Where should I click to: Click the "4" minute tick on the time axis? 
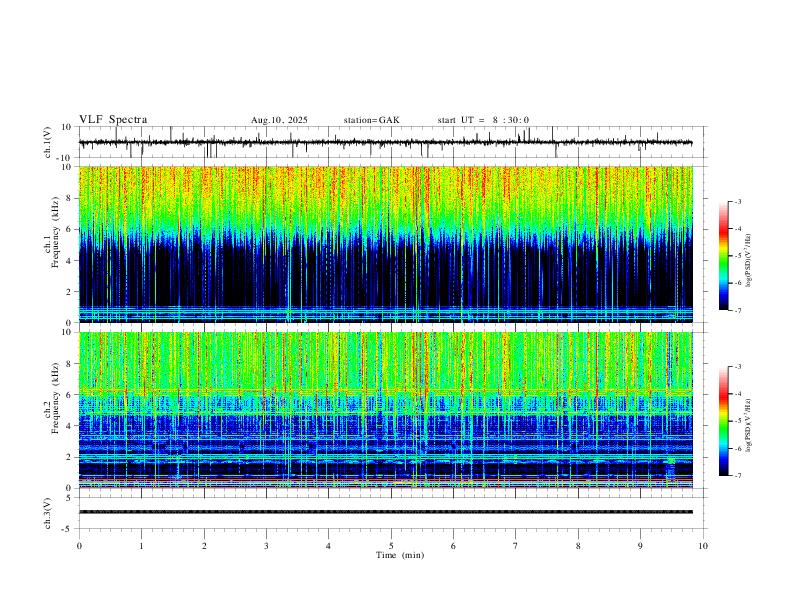click(328, 546)
